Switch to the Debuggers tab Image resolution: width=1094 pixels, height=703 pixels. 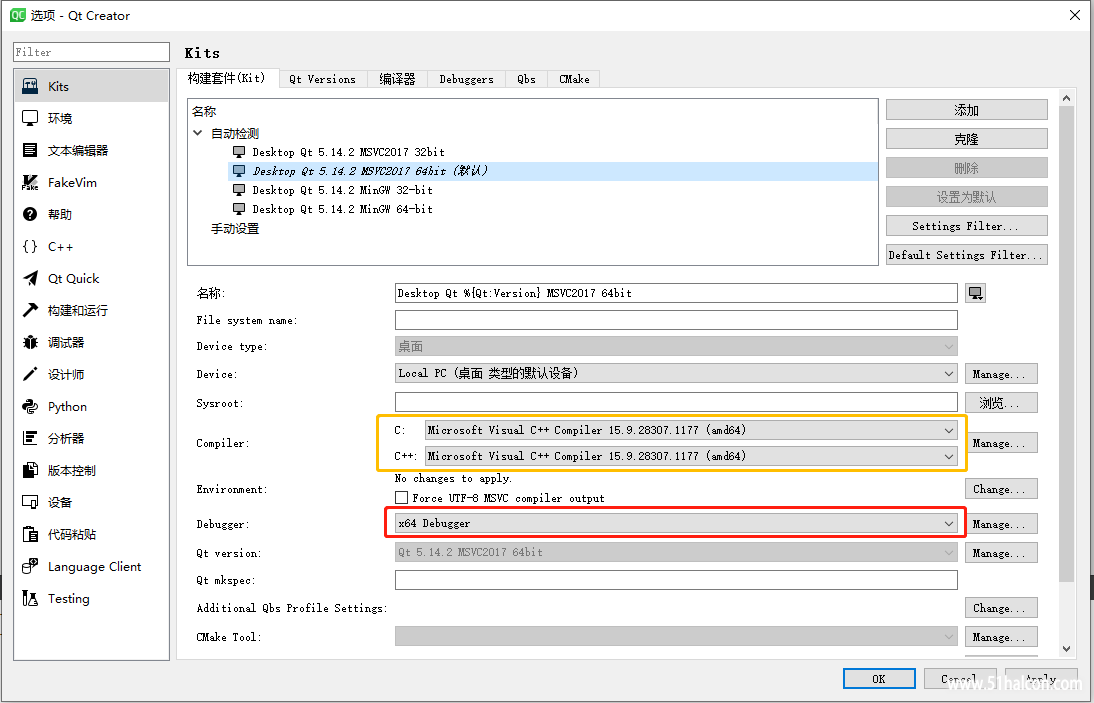click(x=467, y=80)
